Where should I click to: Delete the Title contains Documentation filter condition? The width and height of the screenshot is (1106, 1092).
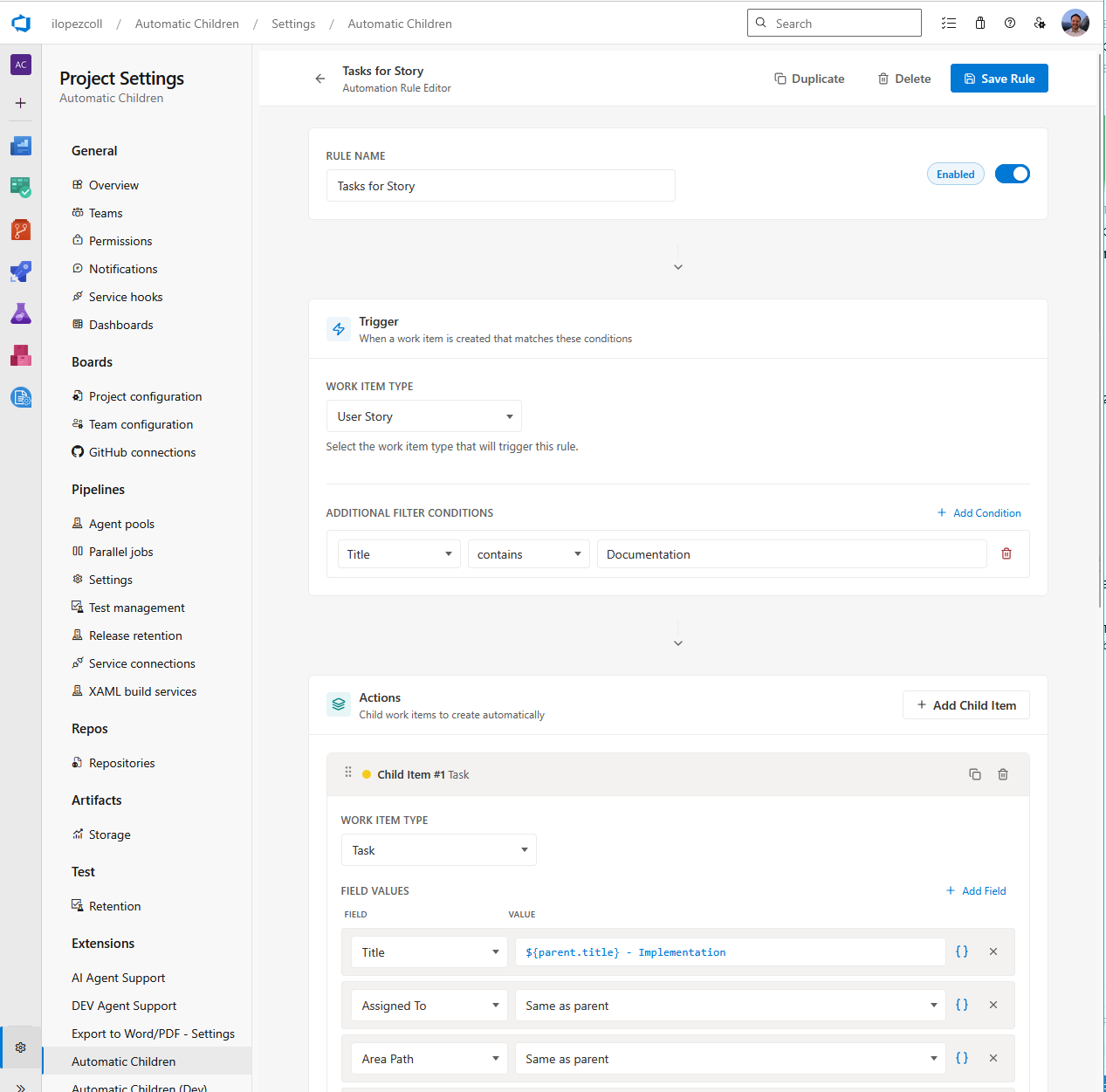coord(1006,553)
